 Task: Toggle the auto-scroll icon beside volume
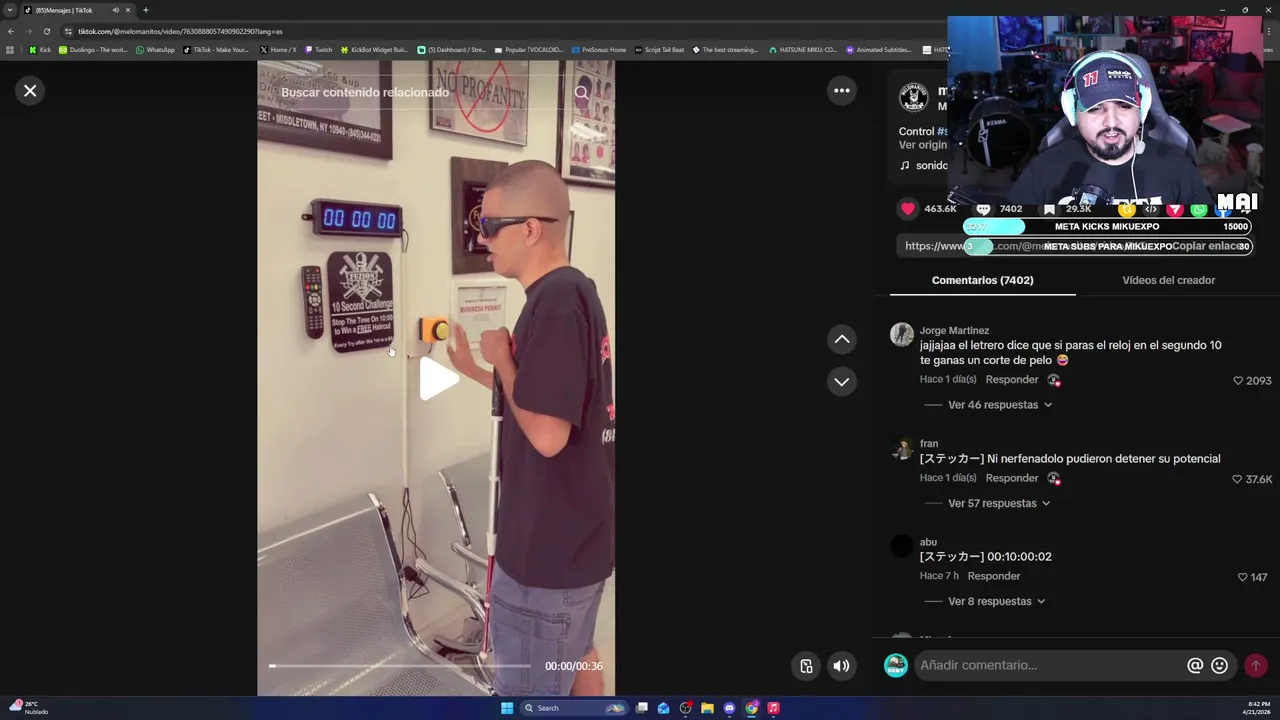806,666
